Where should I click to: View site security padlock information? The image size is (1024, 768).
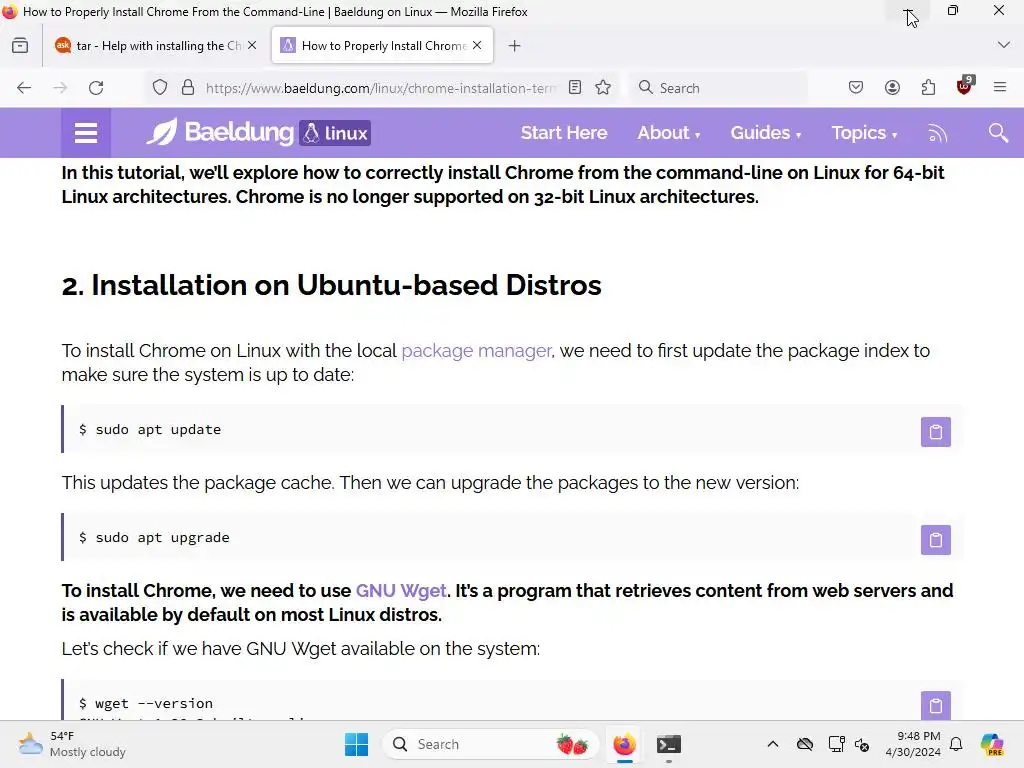(188, 88)
